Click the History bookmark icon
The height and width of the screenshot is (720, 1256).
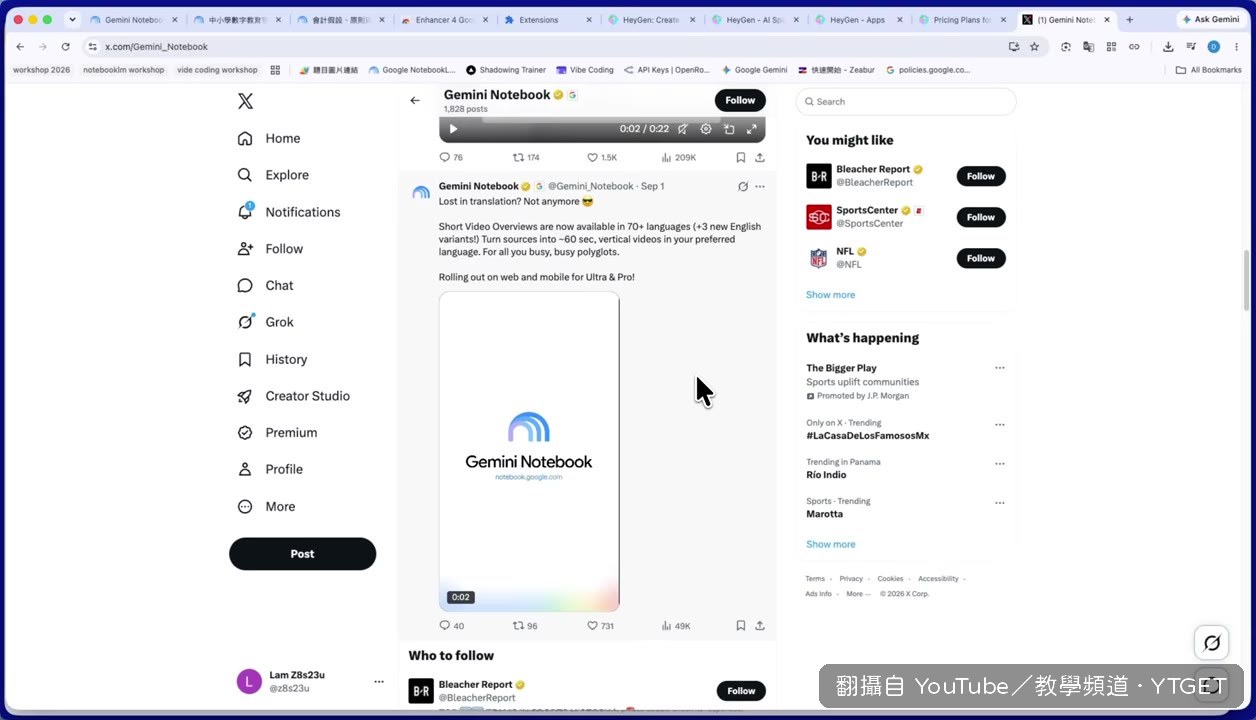tap(245, 359)
